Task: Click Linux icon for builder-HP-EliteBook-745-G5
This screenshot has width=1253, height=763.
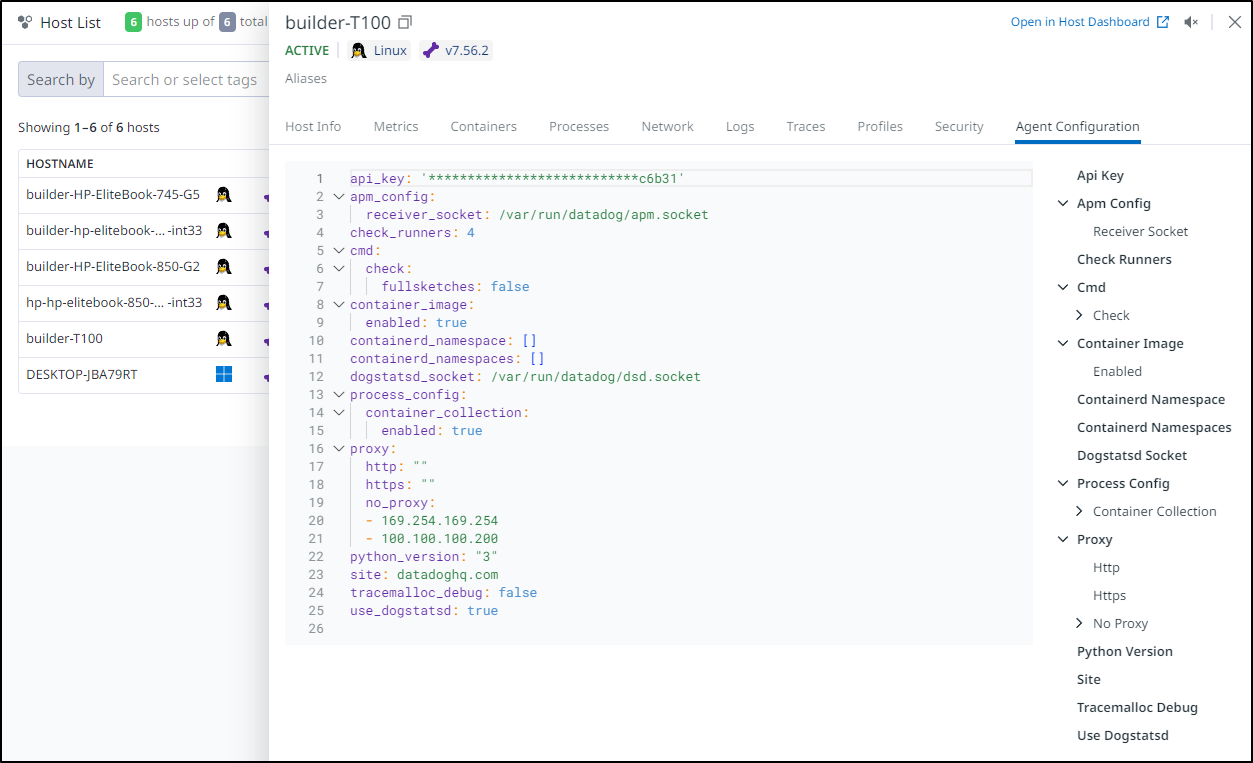Action: pos(224,195)
